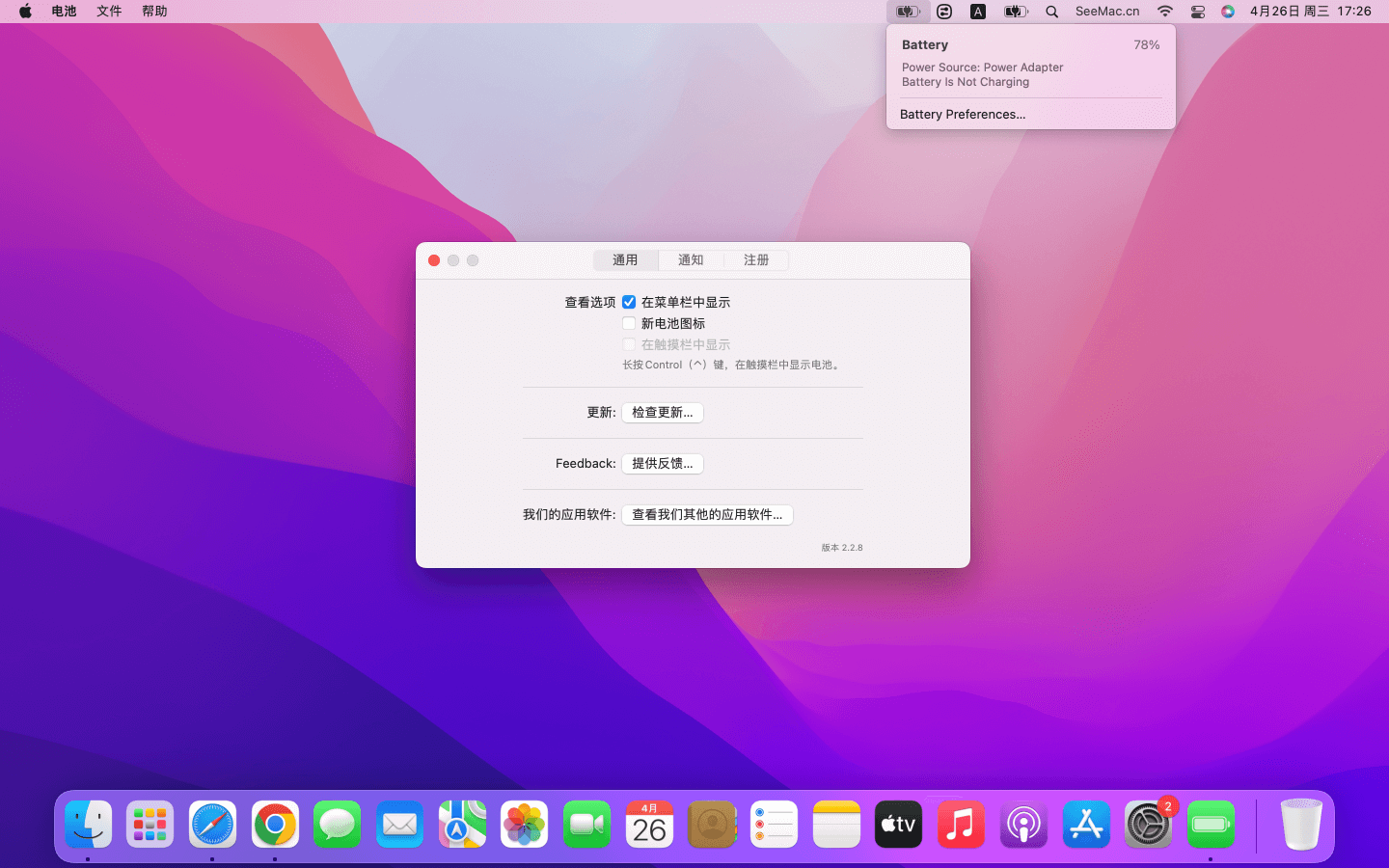Enable the 新电池图标 checkbox

629,323
